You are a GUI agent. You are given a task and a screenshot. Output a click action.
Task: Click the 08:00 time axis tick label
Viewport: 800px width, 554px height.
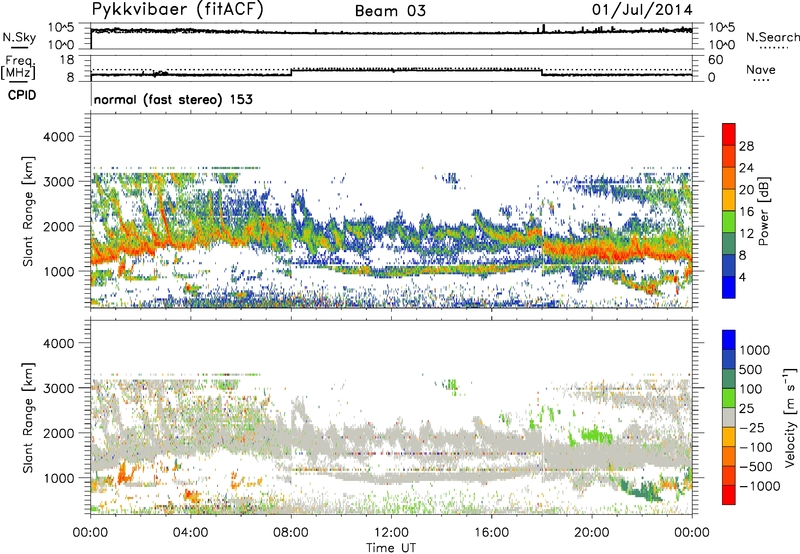tap(291, 533)
